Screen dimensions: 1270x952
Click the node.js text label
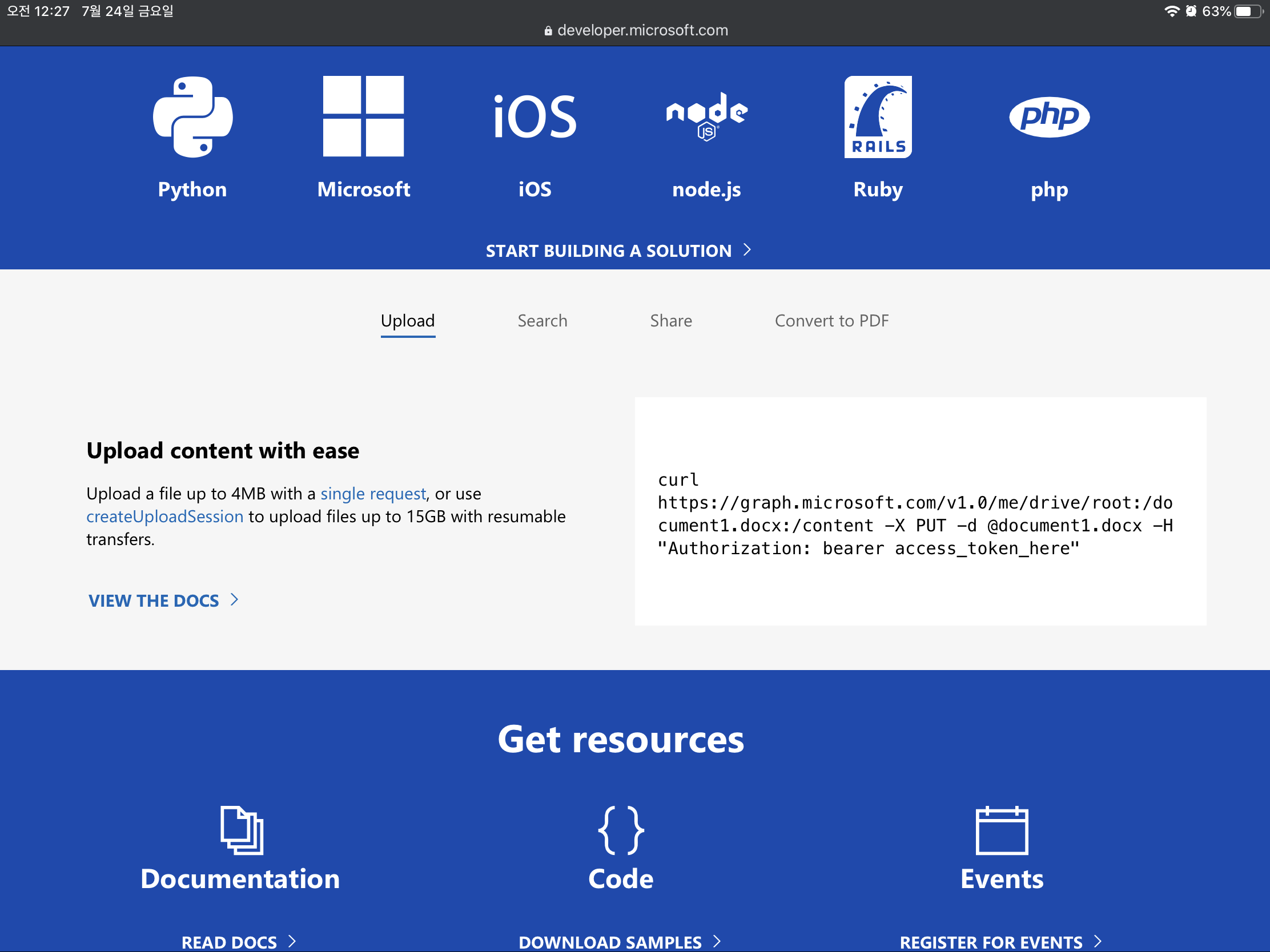(x=706, y=189)
